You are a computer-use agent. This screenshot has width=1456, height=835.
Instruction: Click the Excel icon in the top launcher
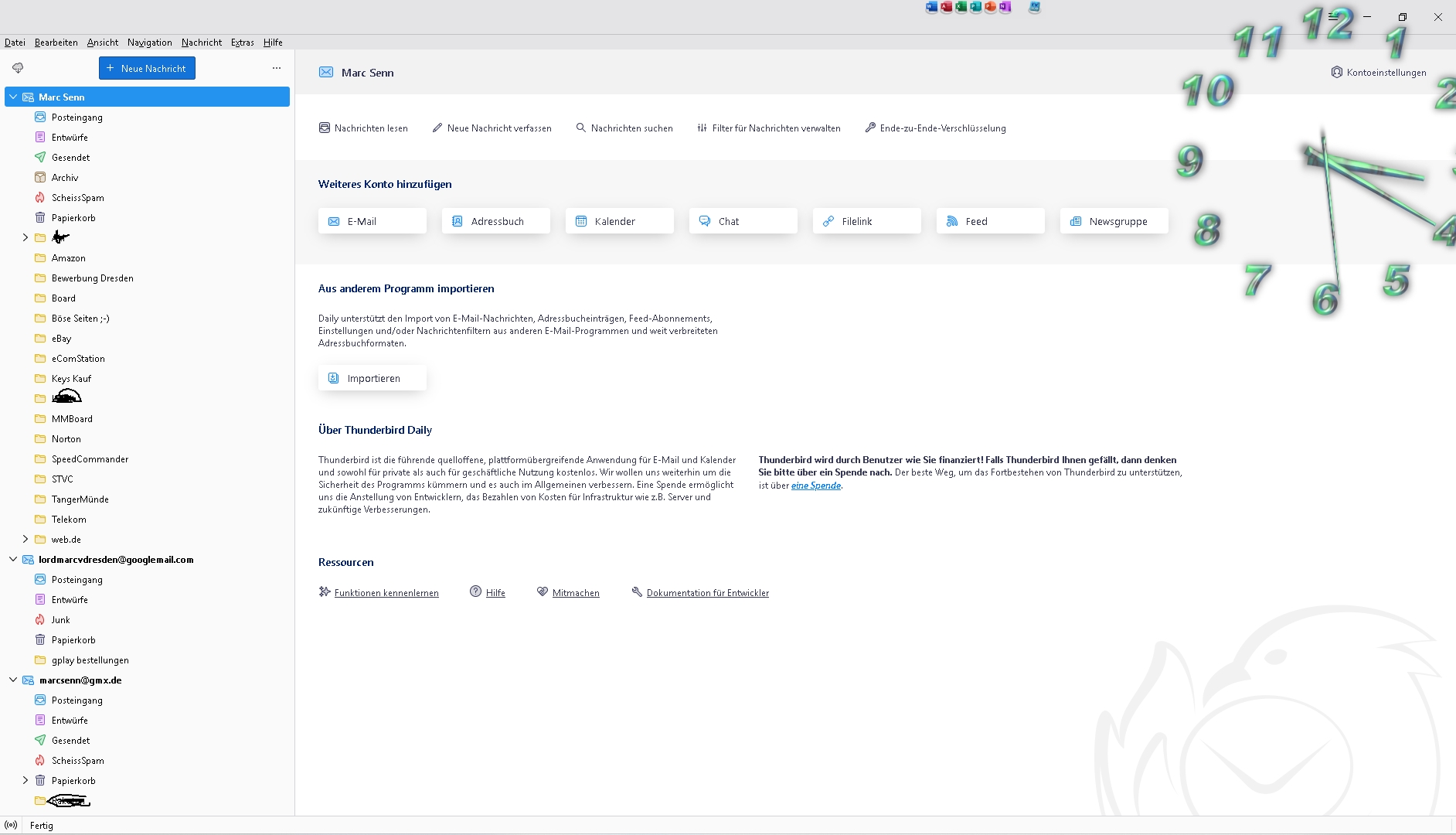pos(961,7)
